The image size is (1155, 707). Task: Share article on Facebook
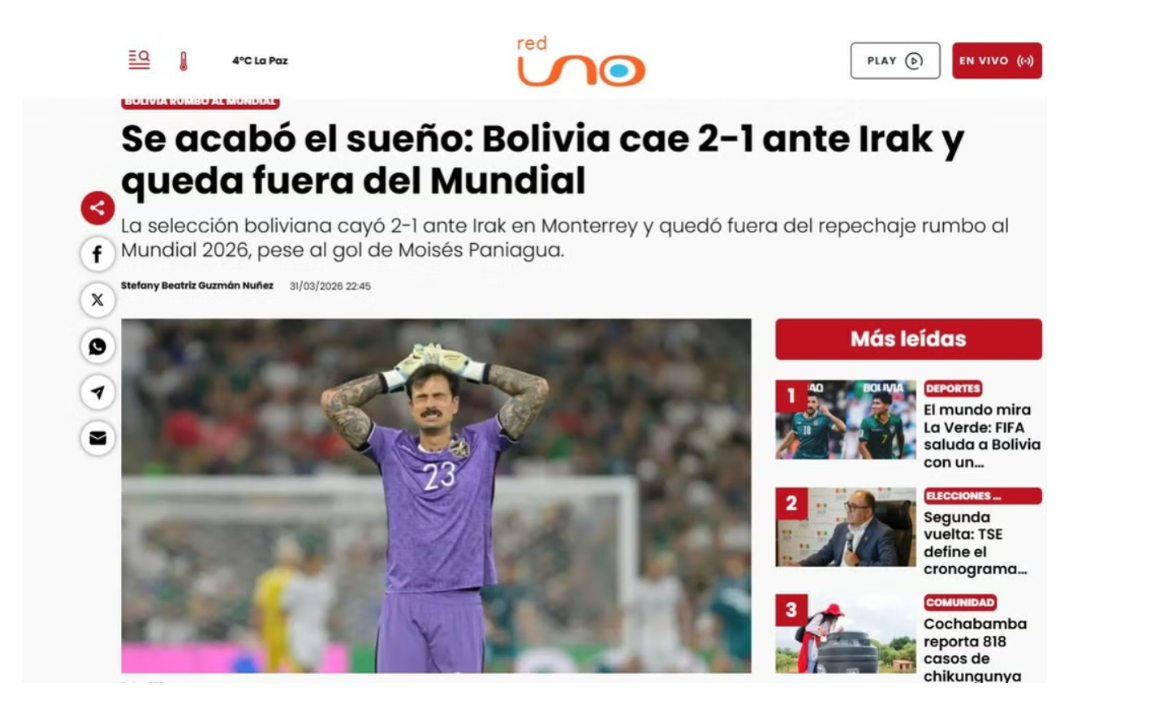(x=97, y=254)
